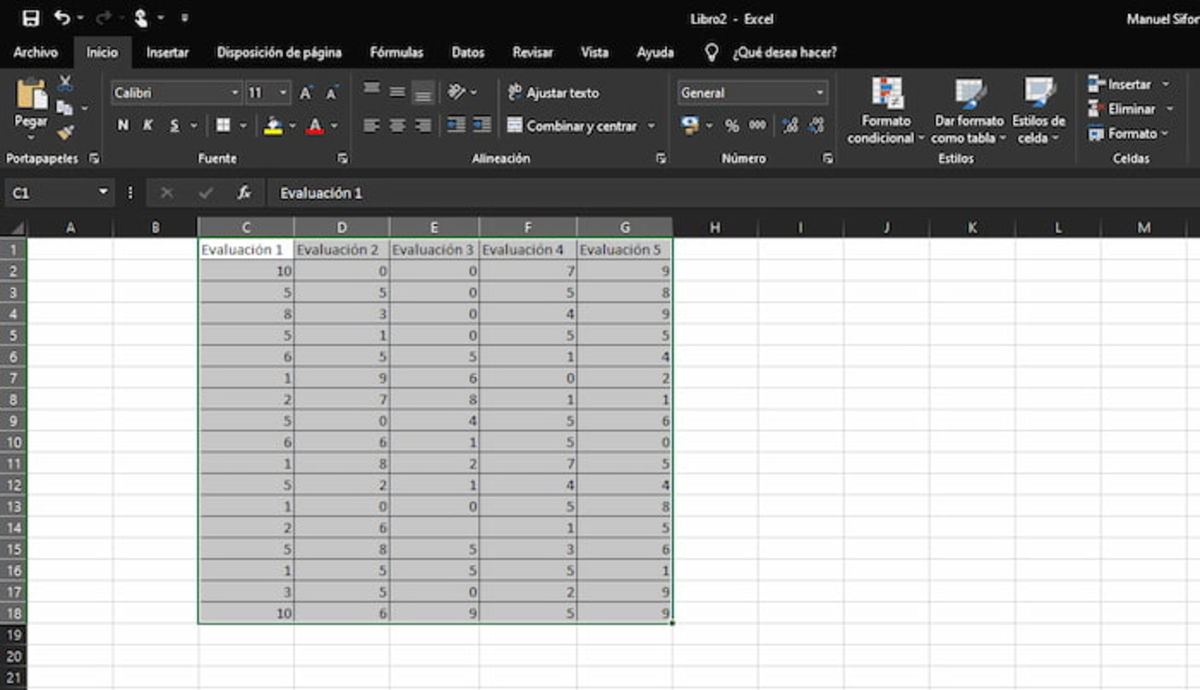Expand the General number format dropdown
This screenshot has width=1200, height=690.
821,92
